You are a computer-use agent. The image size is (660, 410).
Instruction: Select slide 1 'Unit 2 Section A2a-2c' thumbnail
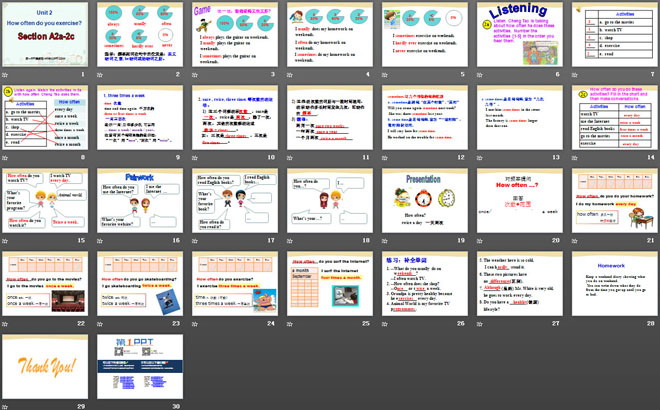point(45,34)
